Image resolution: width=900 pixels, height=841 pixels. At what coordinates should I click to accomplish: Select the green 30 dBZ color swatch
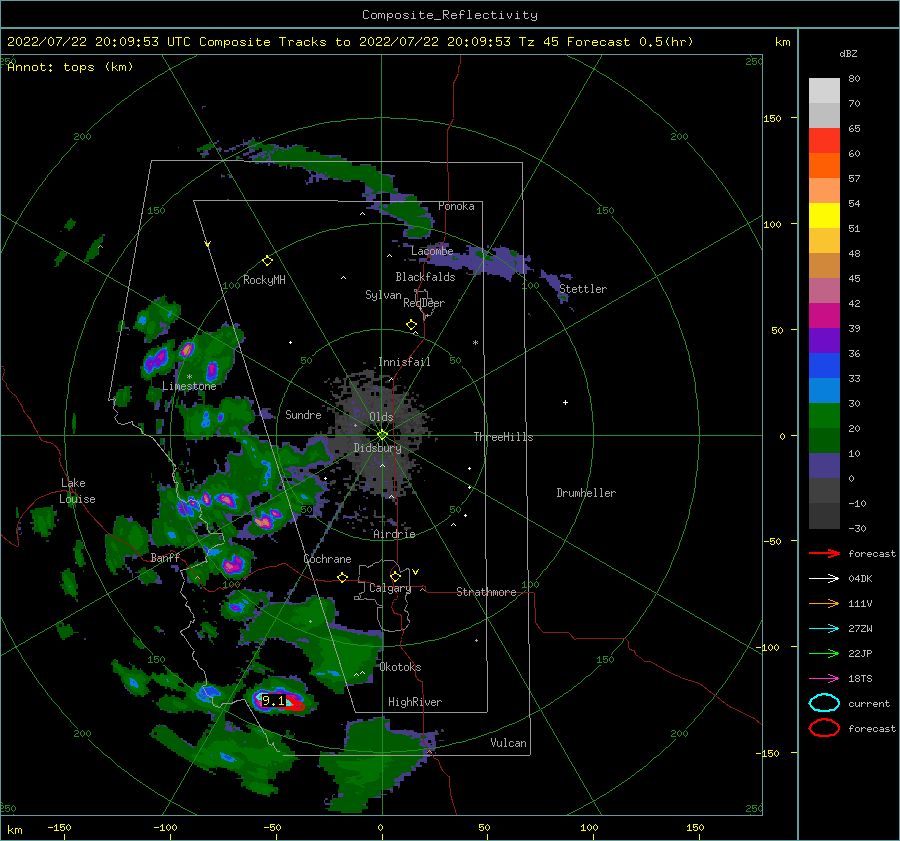point(824,415)
